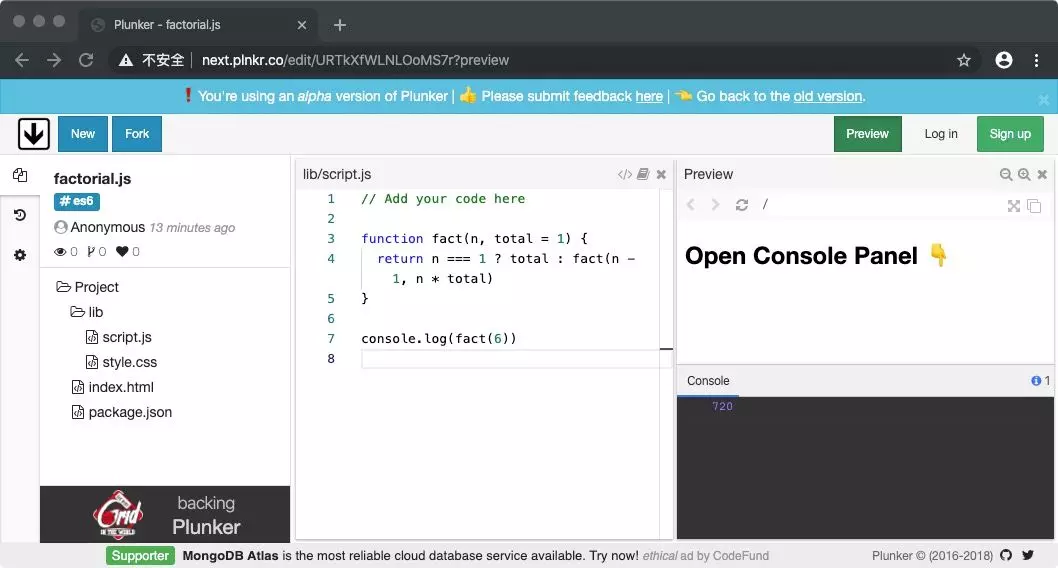Follow the old version link
Screen dimensions: 1058x568
[828, 96]
